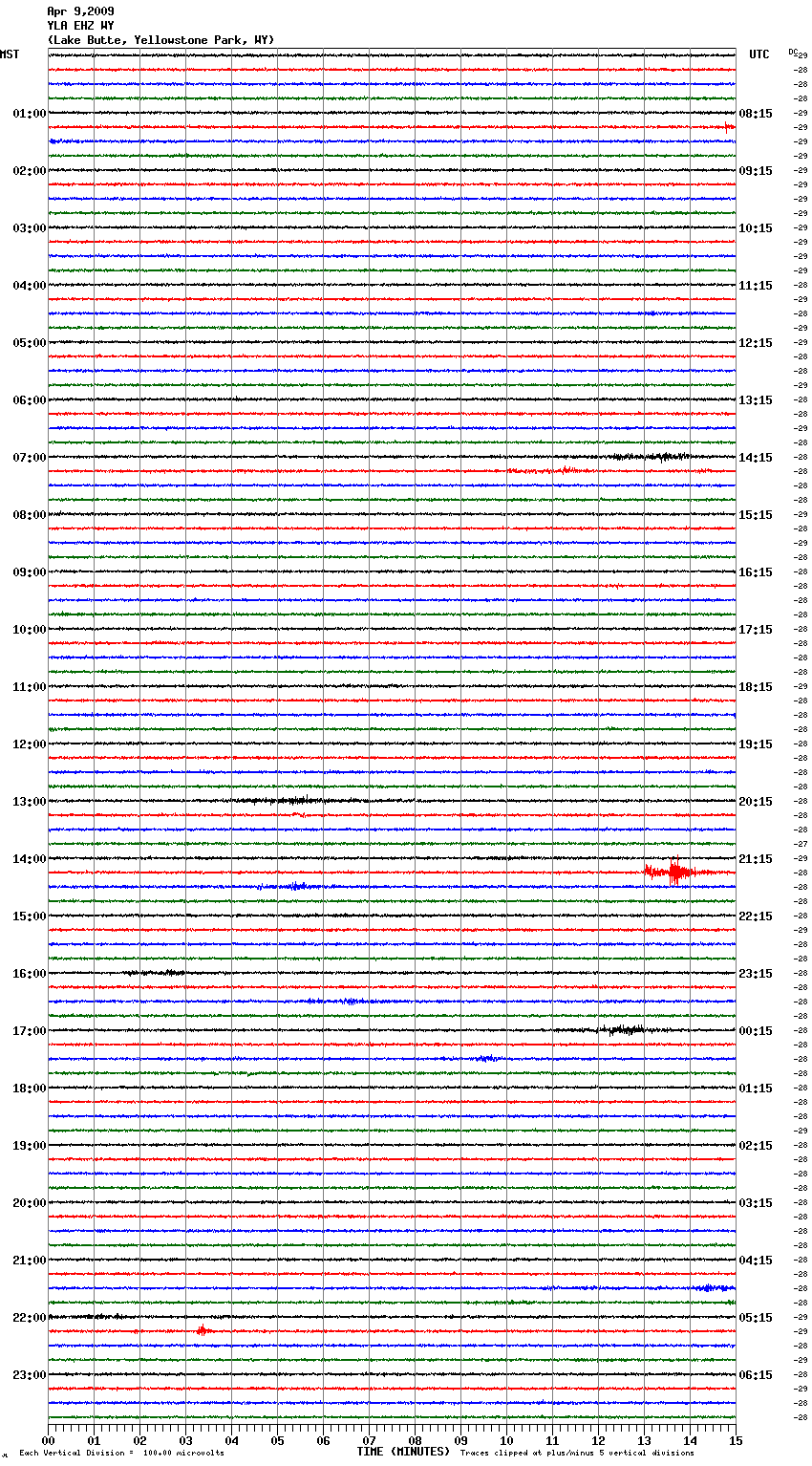Click the large red seismic burst below 14:00 trace
Viewport: 812px width, 1466px height.
pyautogui.click(x=677, y=872)
